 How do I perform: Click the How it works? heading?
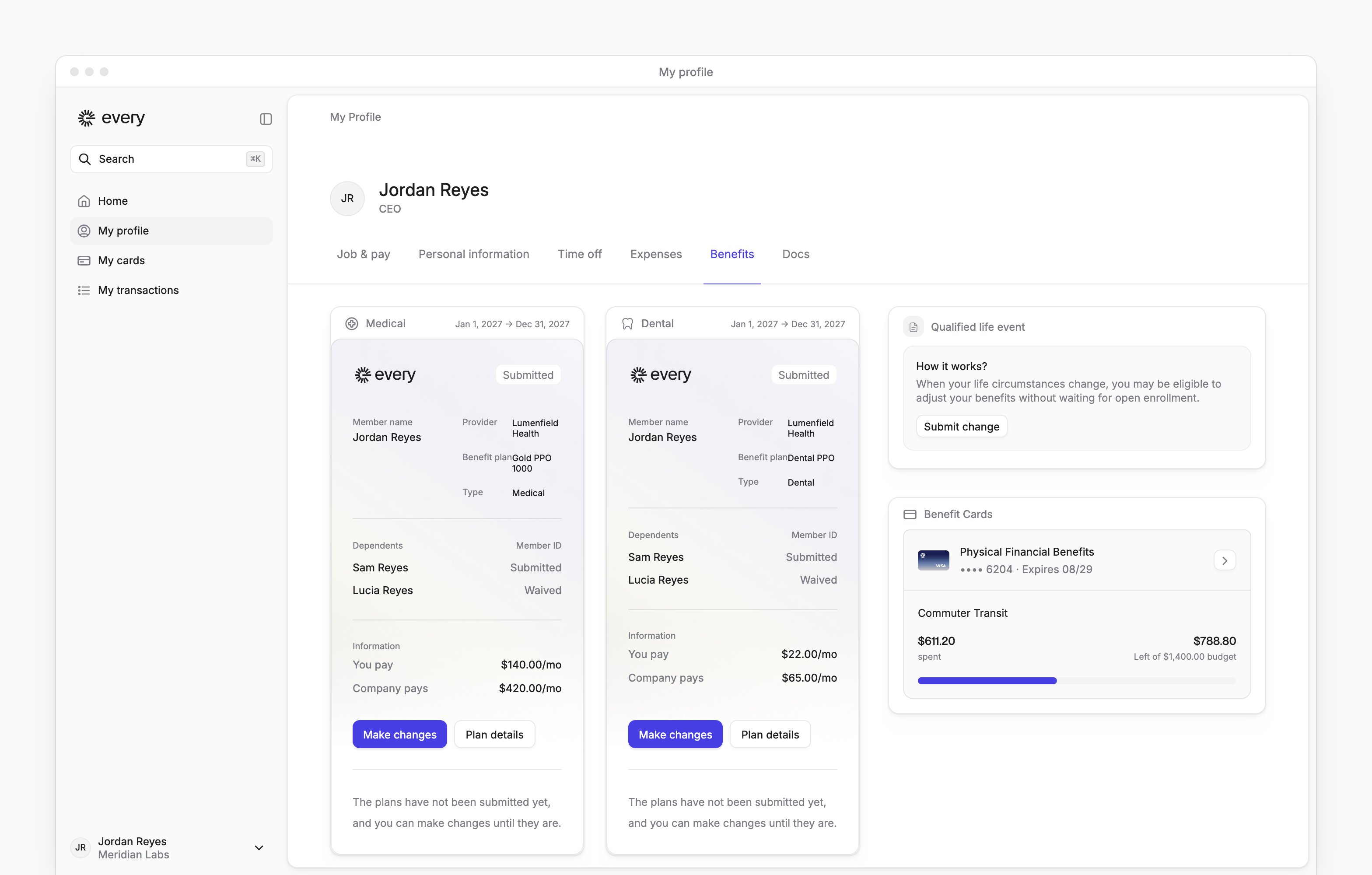click(951, 366)
